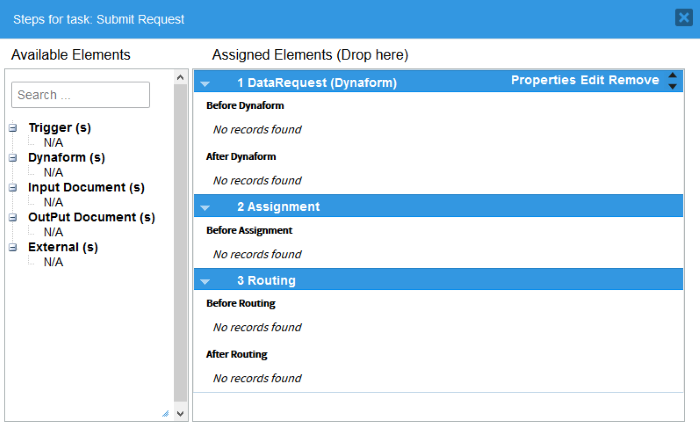Click the Search elements input field

coord(80,95)
